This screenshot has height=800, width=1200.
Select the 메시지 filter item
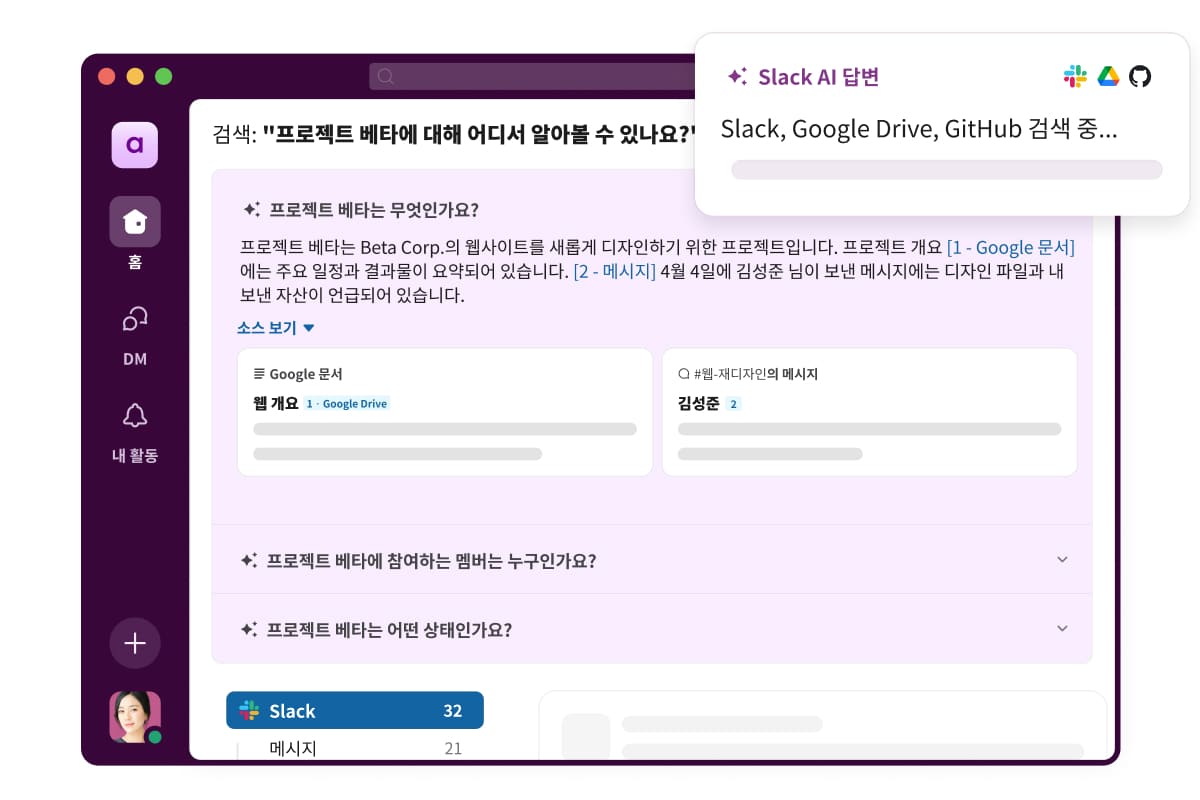tap(292, 748)
